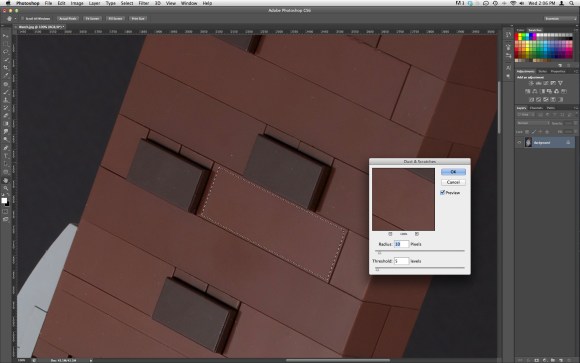Select the Brush tool
The height and width of the screenshot is (363, 580).
6,92
